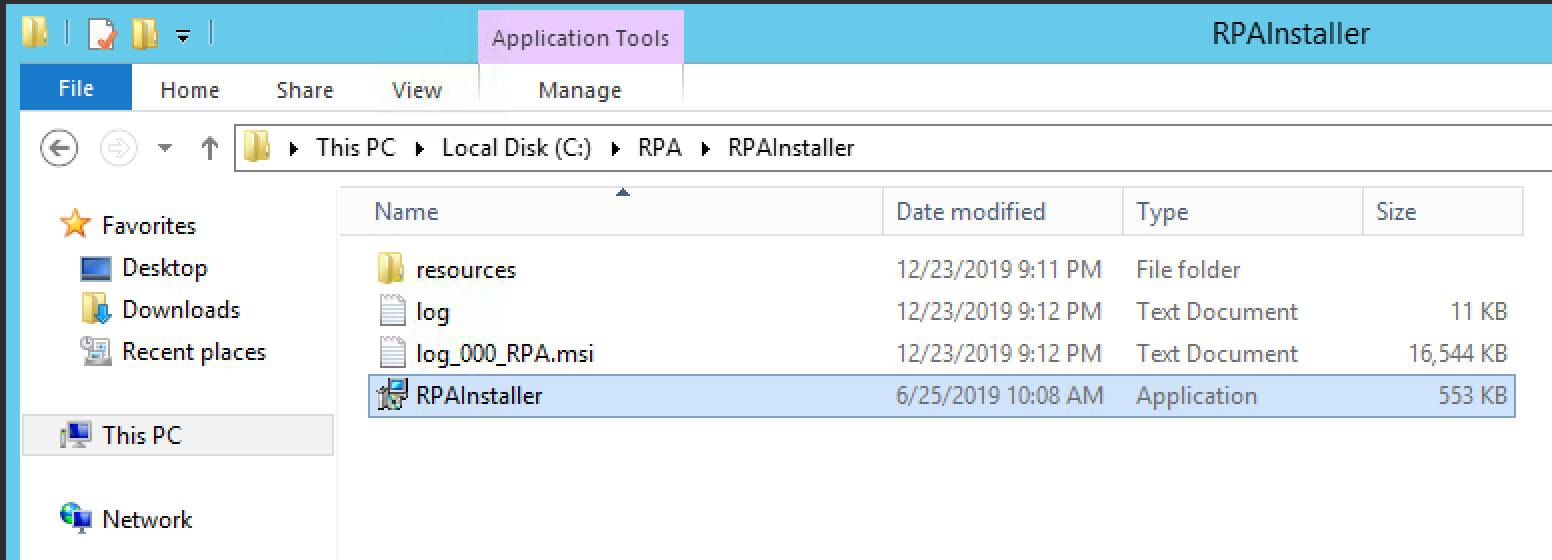
Task: Select the resources folder icon
Action: click(x=392, y=269)
